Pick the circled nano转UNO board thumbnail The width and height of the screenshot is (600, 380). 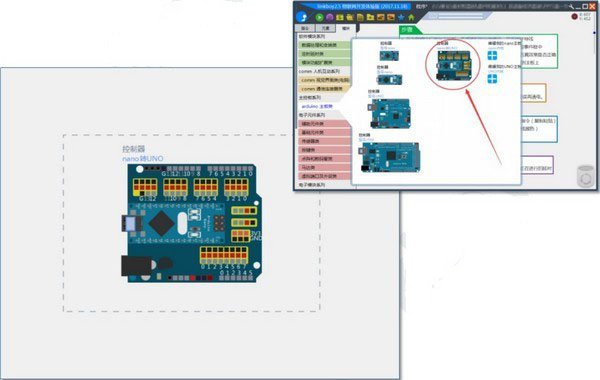[454, 65]
